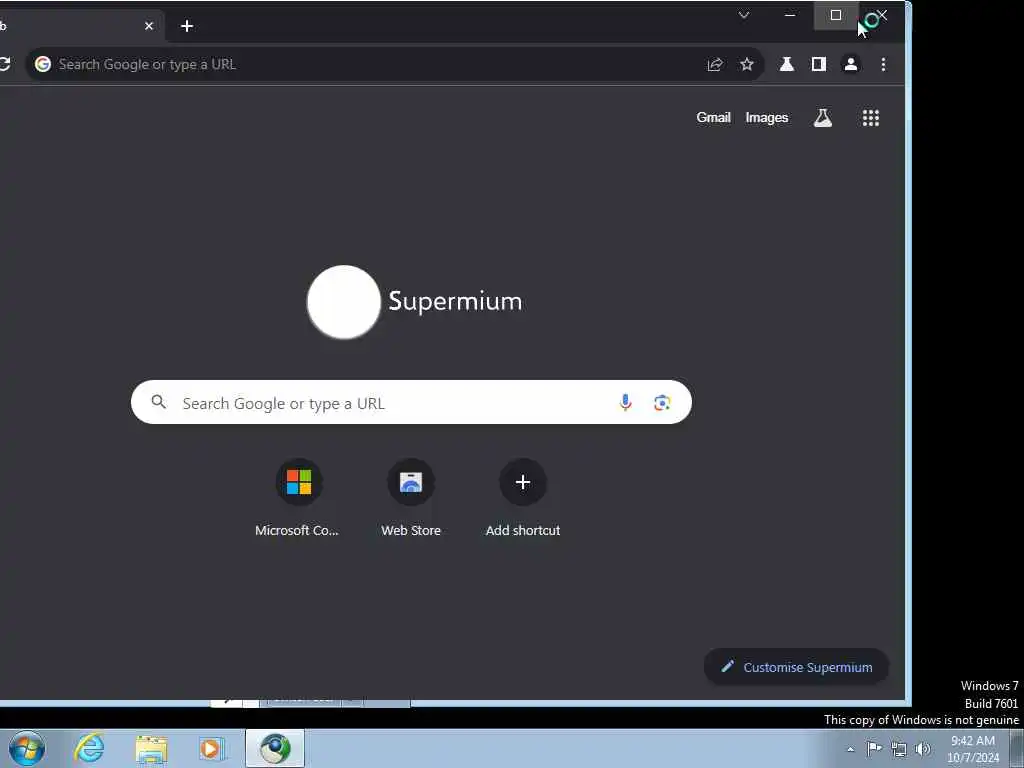1024x768 pixels.
Task: Click the new tab page search box
Action: point(411,402)
